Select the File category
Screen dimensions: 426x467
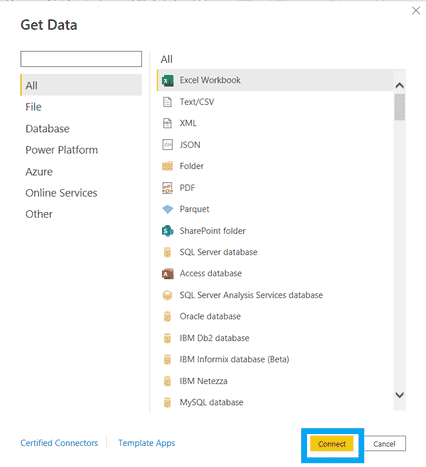click(x=33, y=107)
